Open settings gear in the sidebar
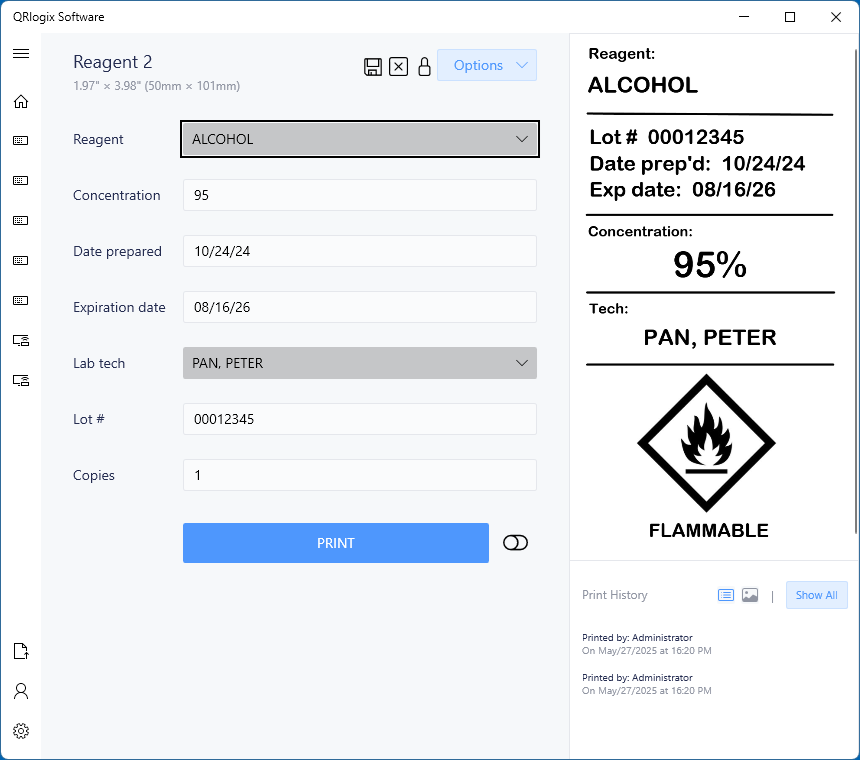Screen dimensions: 860x760 [21, 731]
